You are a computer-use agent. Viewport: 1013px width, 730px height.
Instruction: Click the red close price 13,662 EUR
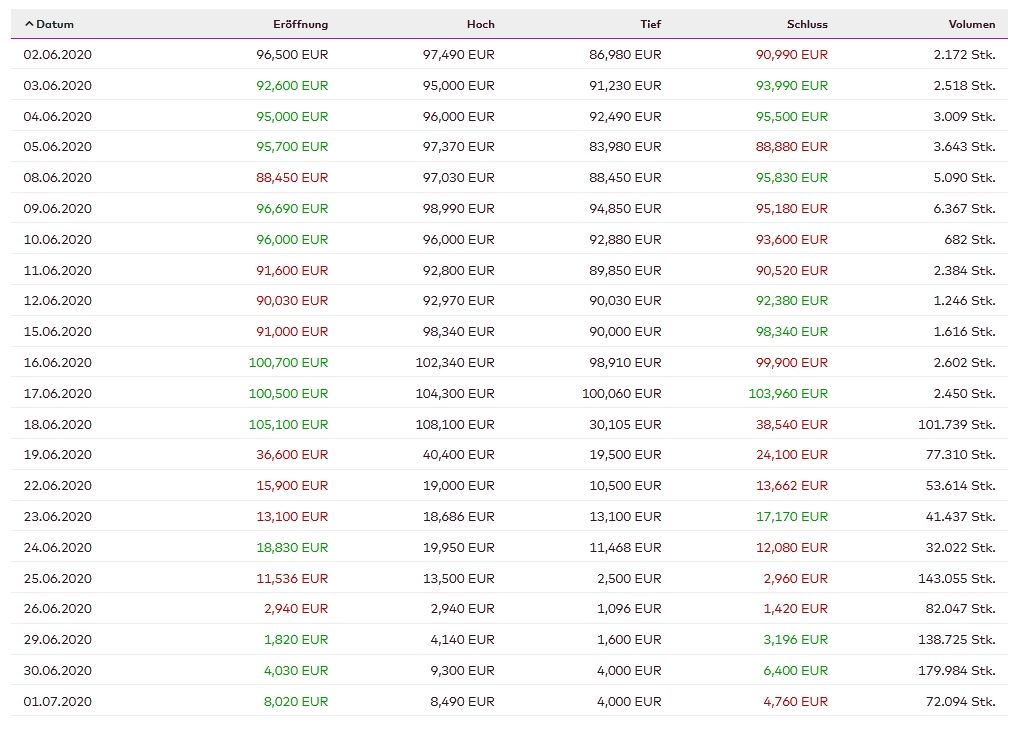click(x=792, y=485)
